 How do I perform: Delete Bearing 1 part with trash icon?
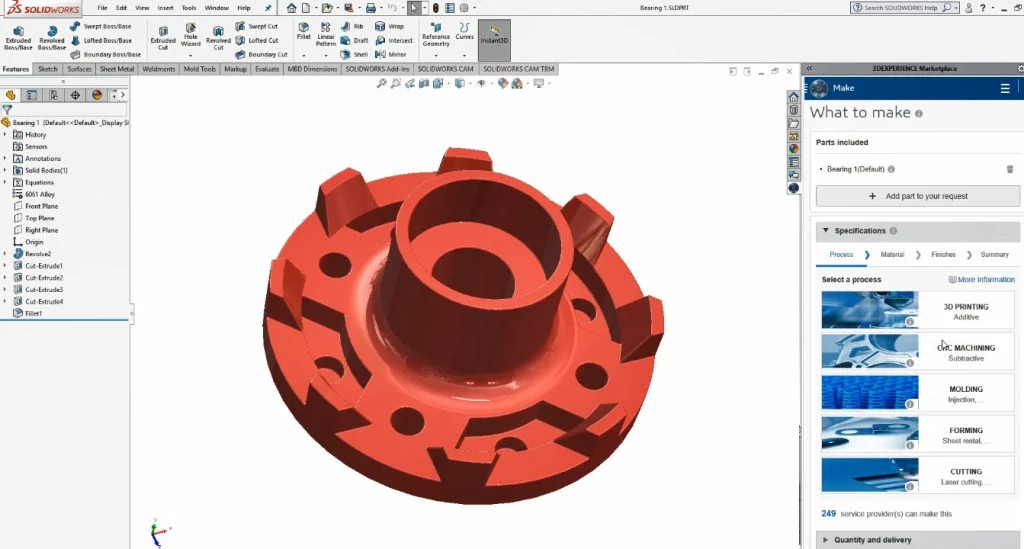(1009, 169)
